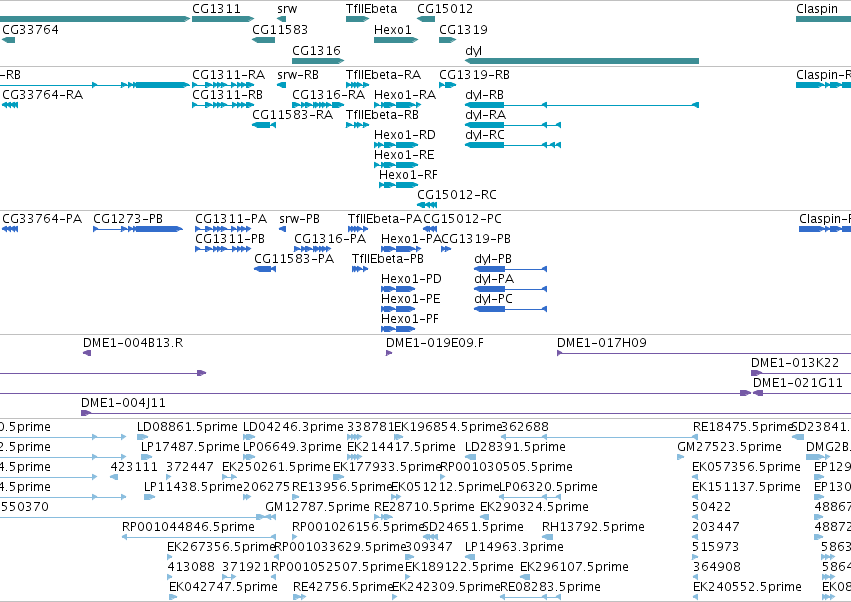Click transcript CG11583-RA

[x=293, y=115]
